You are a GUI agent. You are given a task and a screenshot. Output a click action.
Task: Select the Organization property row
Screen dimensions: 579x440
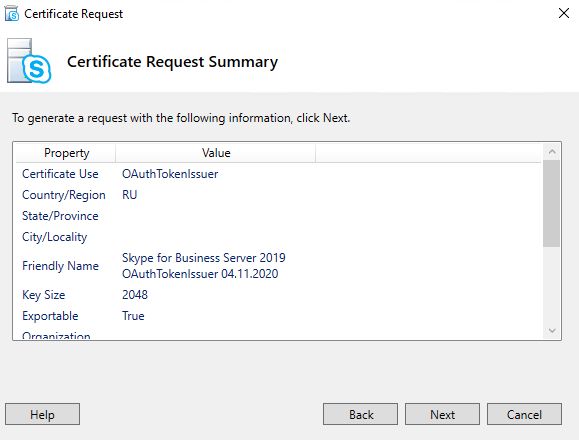[56, 335]
